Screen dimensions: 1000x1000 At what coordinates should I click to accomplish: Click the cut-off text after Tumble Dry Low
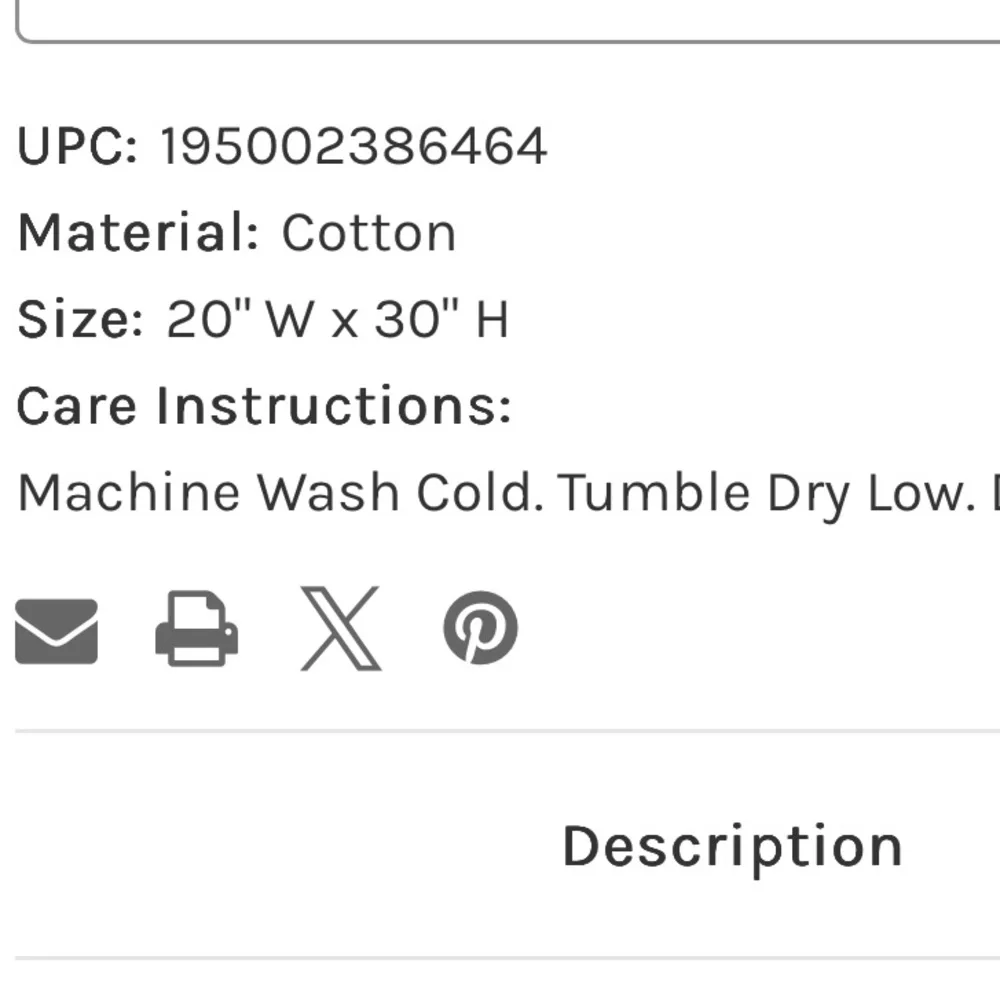click(994, 492)
